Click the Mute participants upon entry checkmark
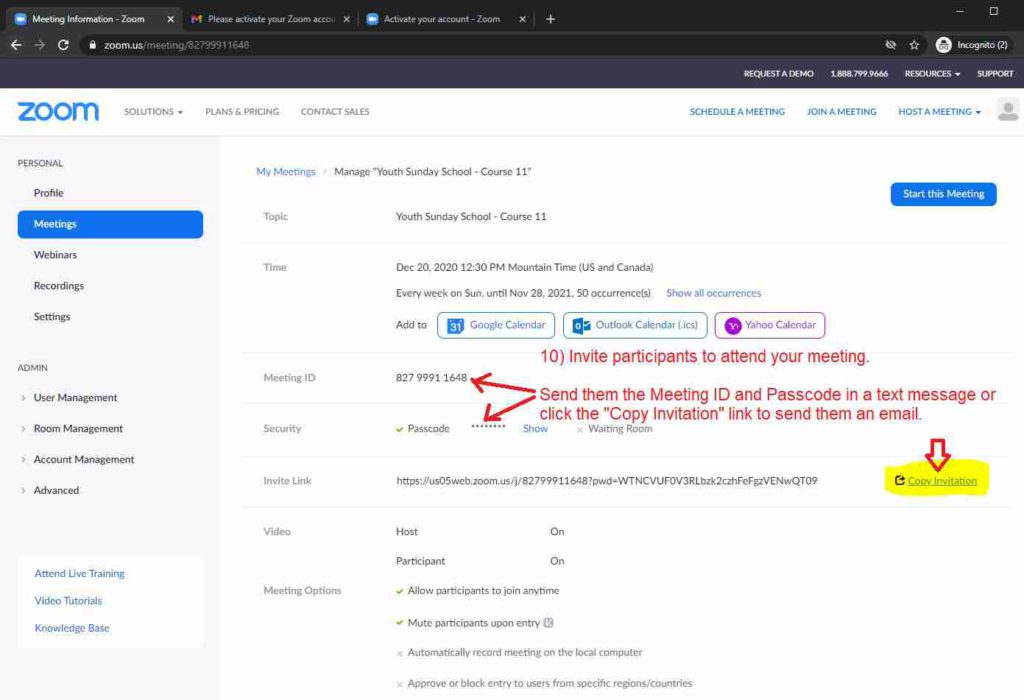 pos(399,624)
